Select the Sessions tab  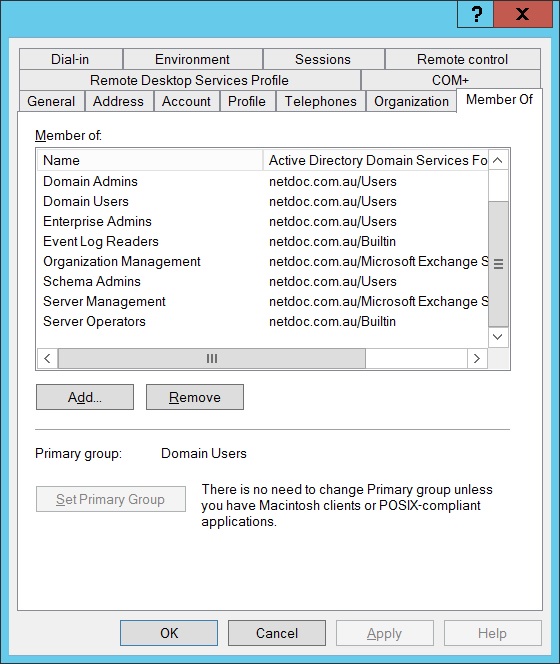[323, 59]
